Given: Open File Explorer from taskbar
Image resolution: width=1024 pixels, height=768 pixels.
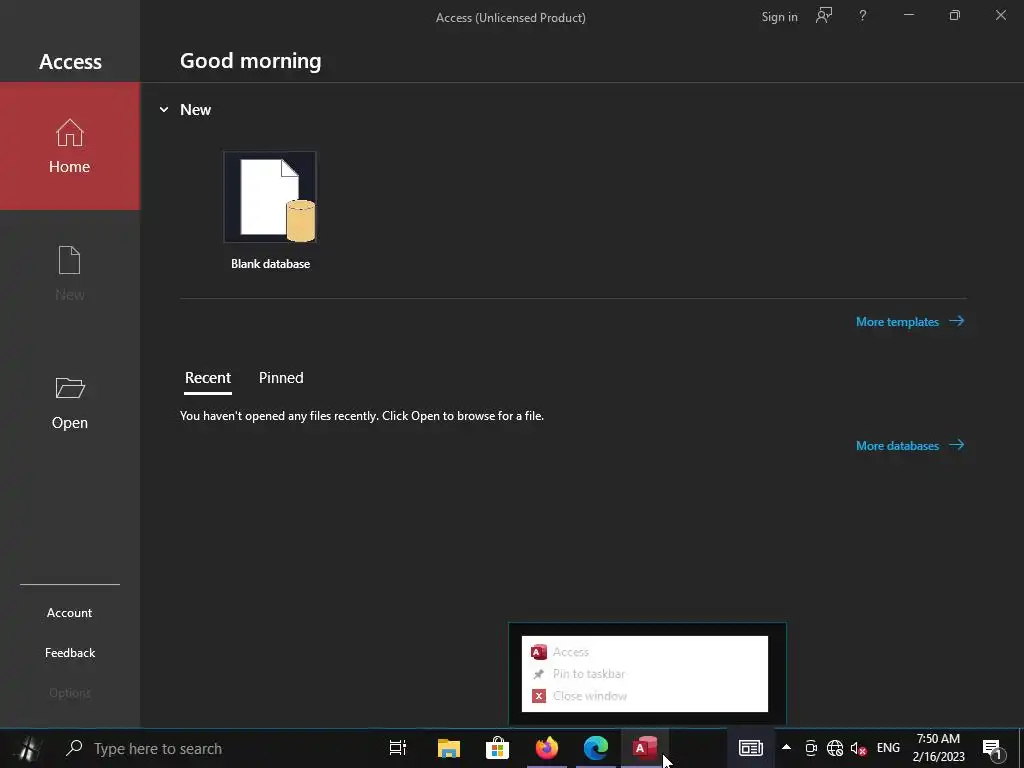Looking at the screenshot, I should coord(449,748).
